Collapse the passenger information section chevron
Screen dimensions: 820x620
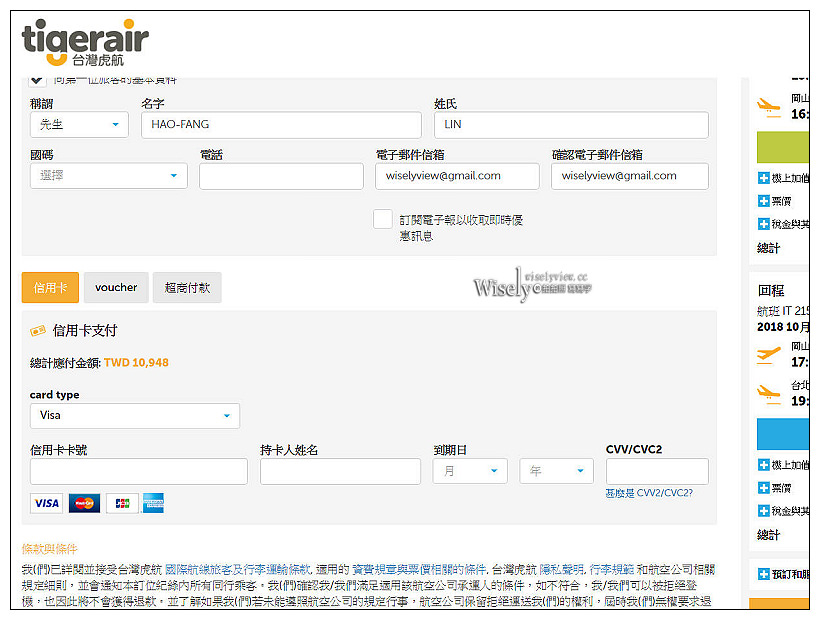click(x=34, y=78)
